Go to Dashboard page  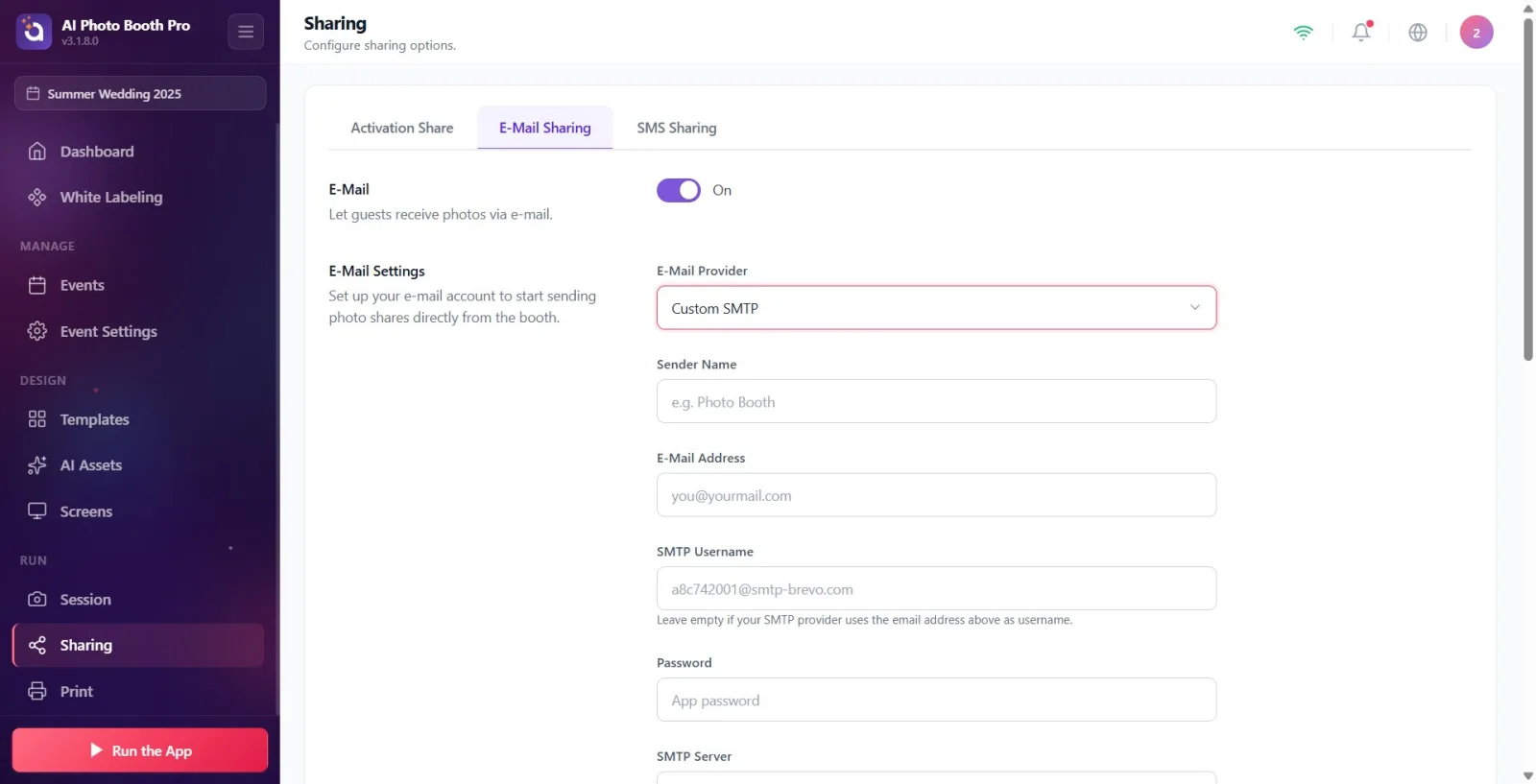point(138,152)
